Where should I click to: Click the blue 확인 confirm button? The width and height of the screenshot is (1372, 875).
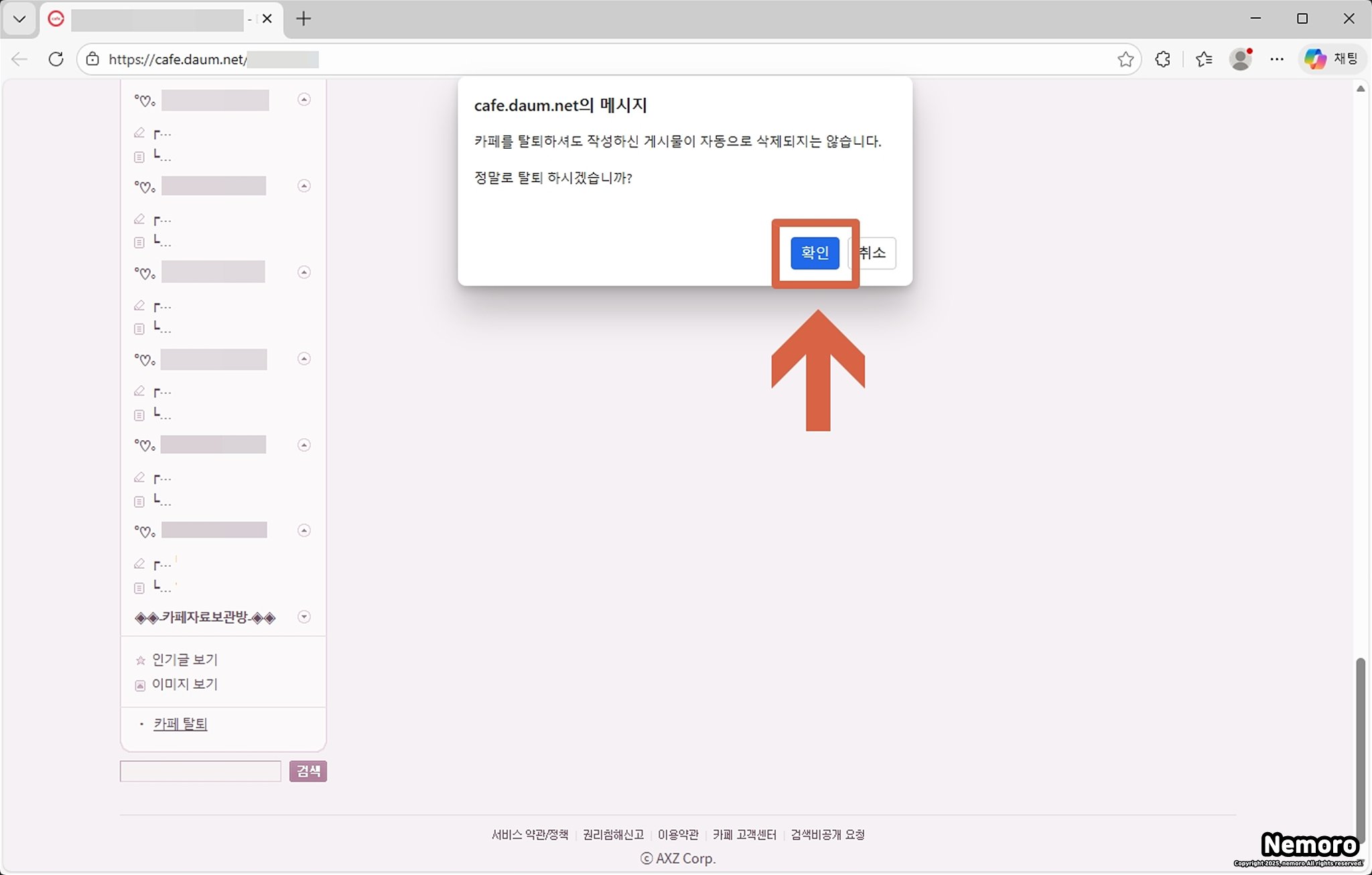point(815,253)
